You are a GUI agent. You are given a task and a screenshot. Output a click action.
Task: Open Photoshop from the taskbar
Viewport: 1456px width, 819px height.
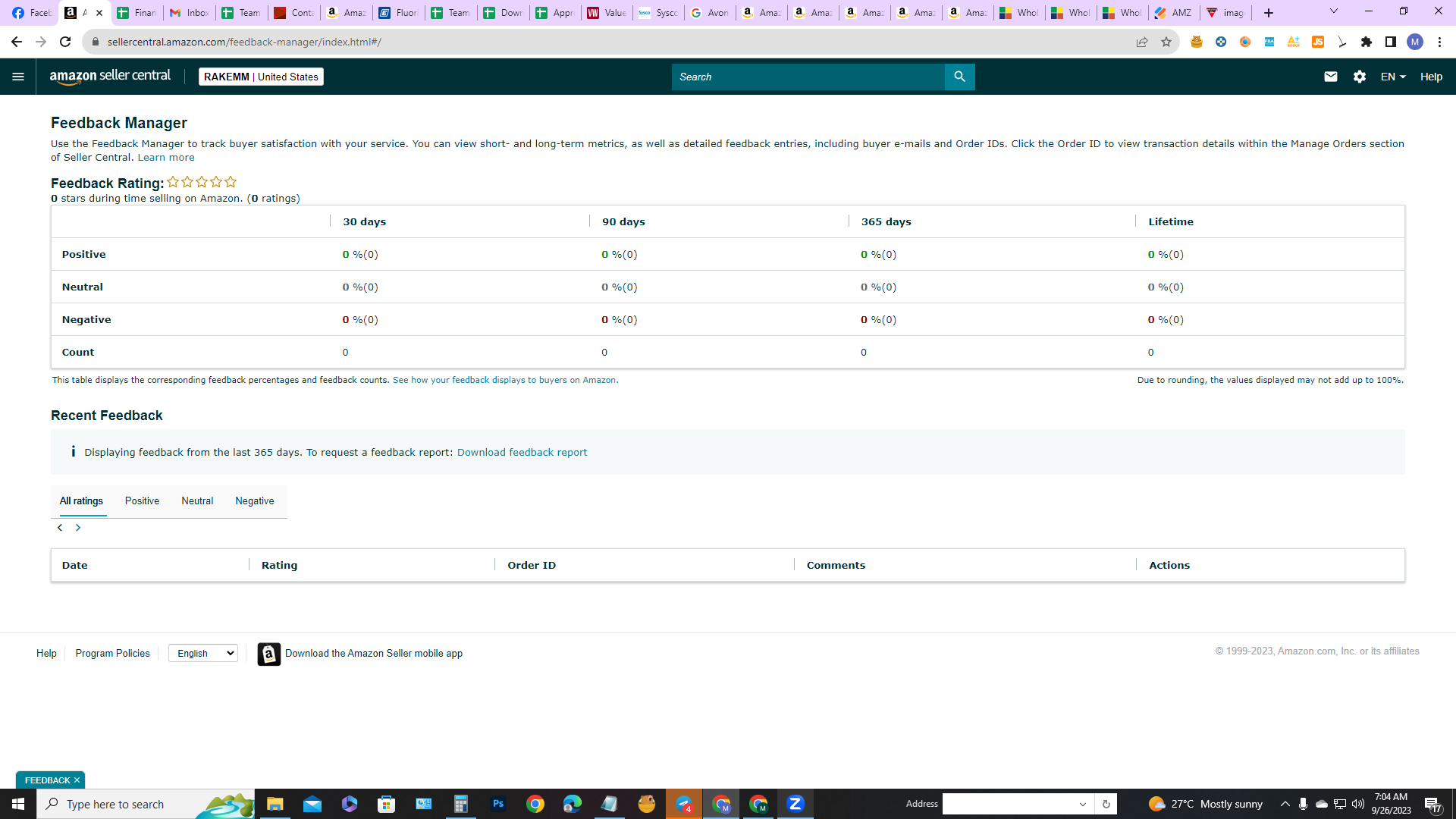click(x=498, y=804)
